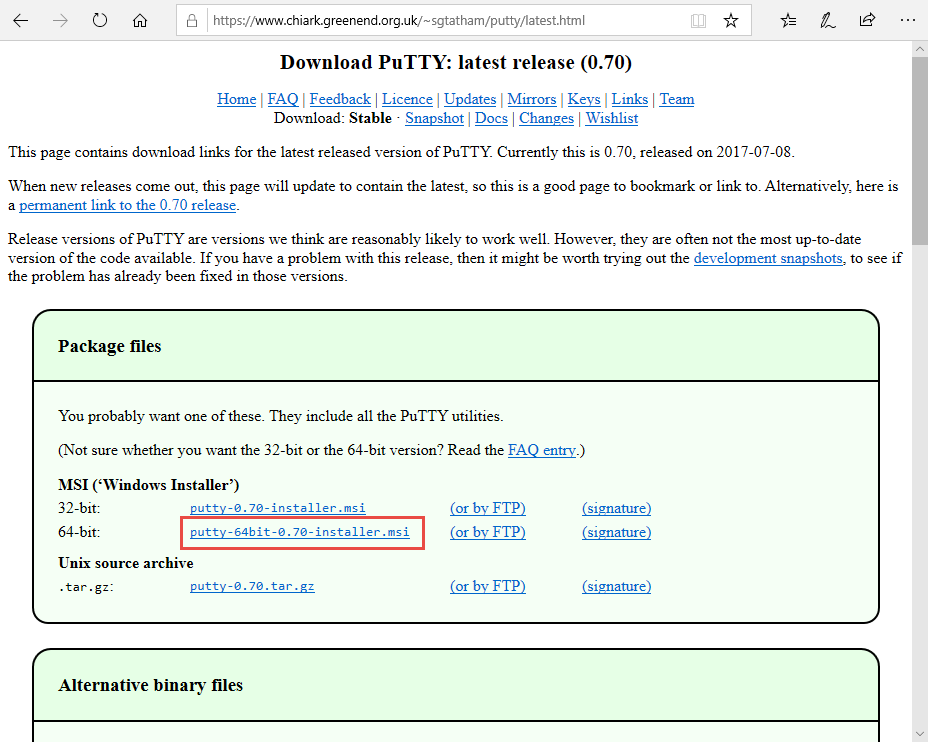The width and height of the screenshot is (928, 742).
Task: Click the '.tar.gz:' row label
Action: pos(86,586)
